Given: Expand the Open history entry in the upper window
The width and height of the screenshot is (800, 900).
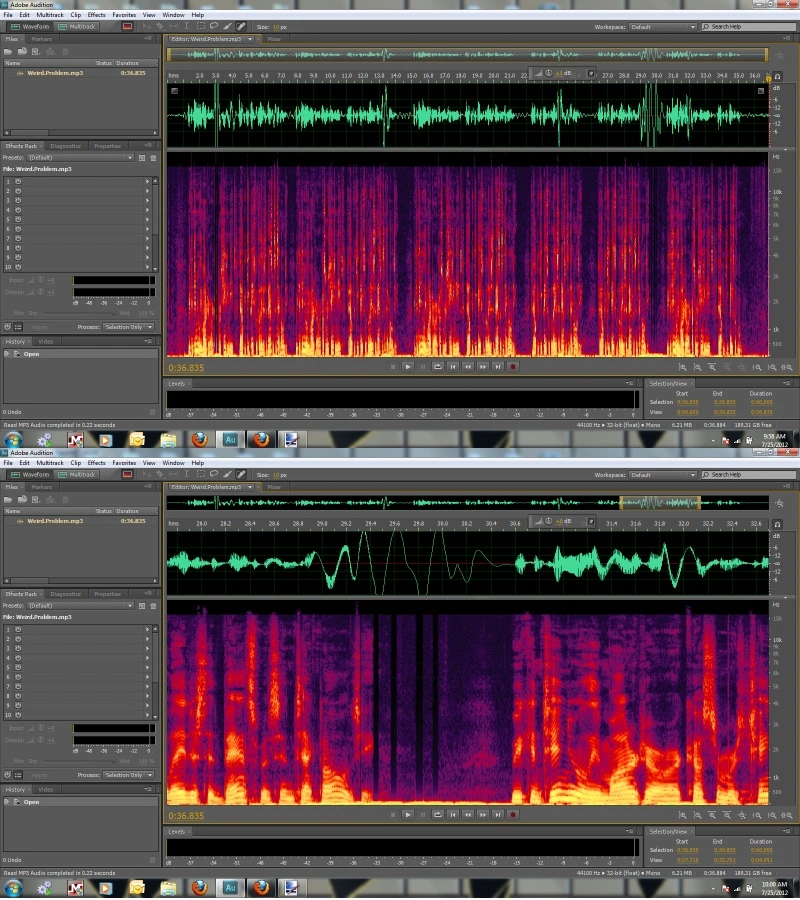Looking at the screenshot, I should click(x=7, y=354).
